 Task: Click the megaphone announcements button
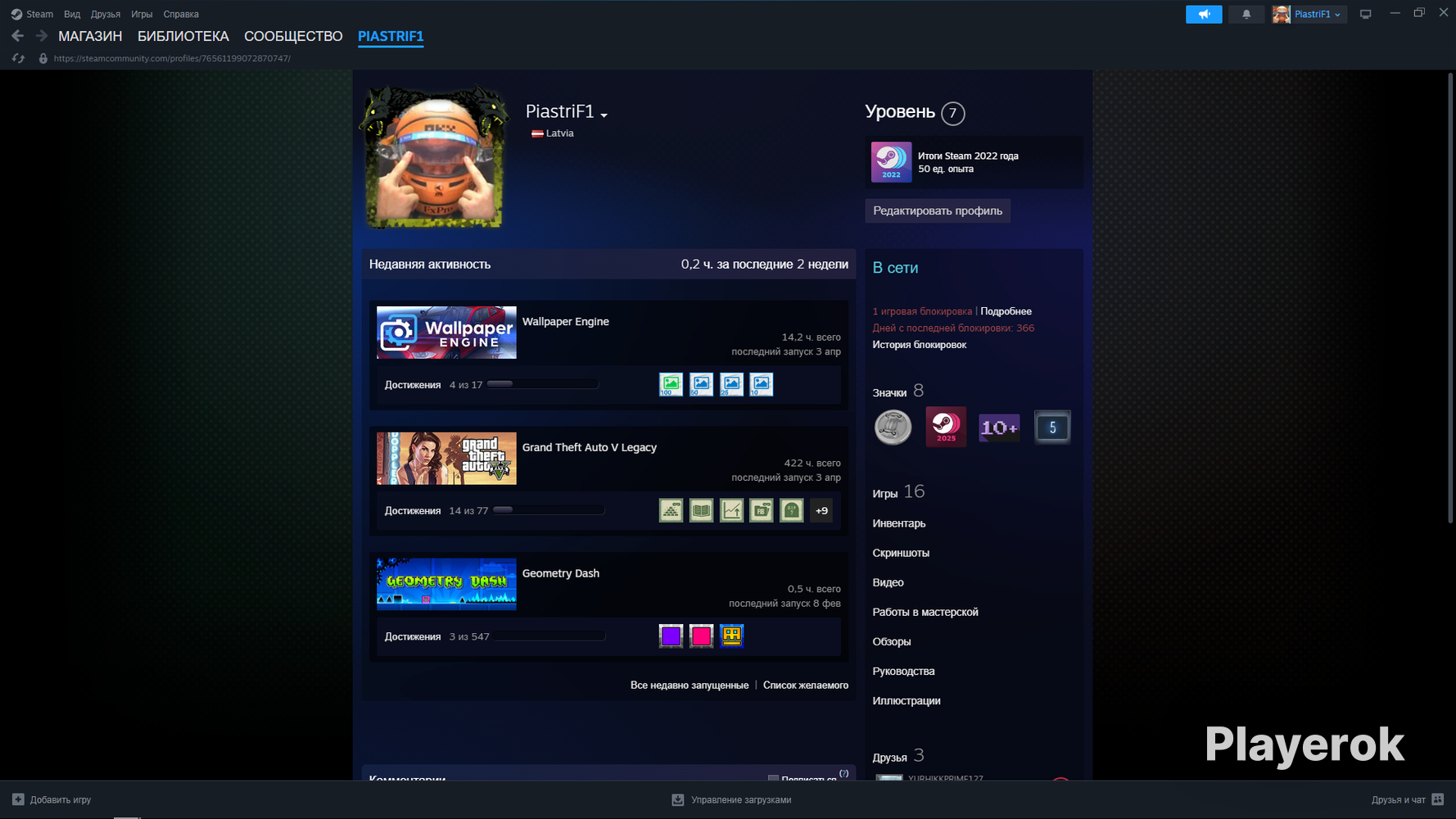click(1204, 14)
